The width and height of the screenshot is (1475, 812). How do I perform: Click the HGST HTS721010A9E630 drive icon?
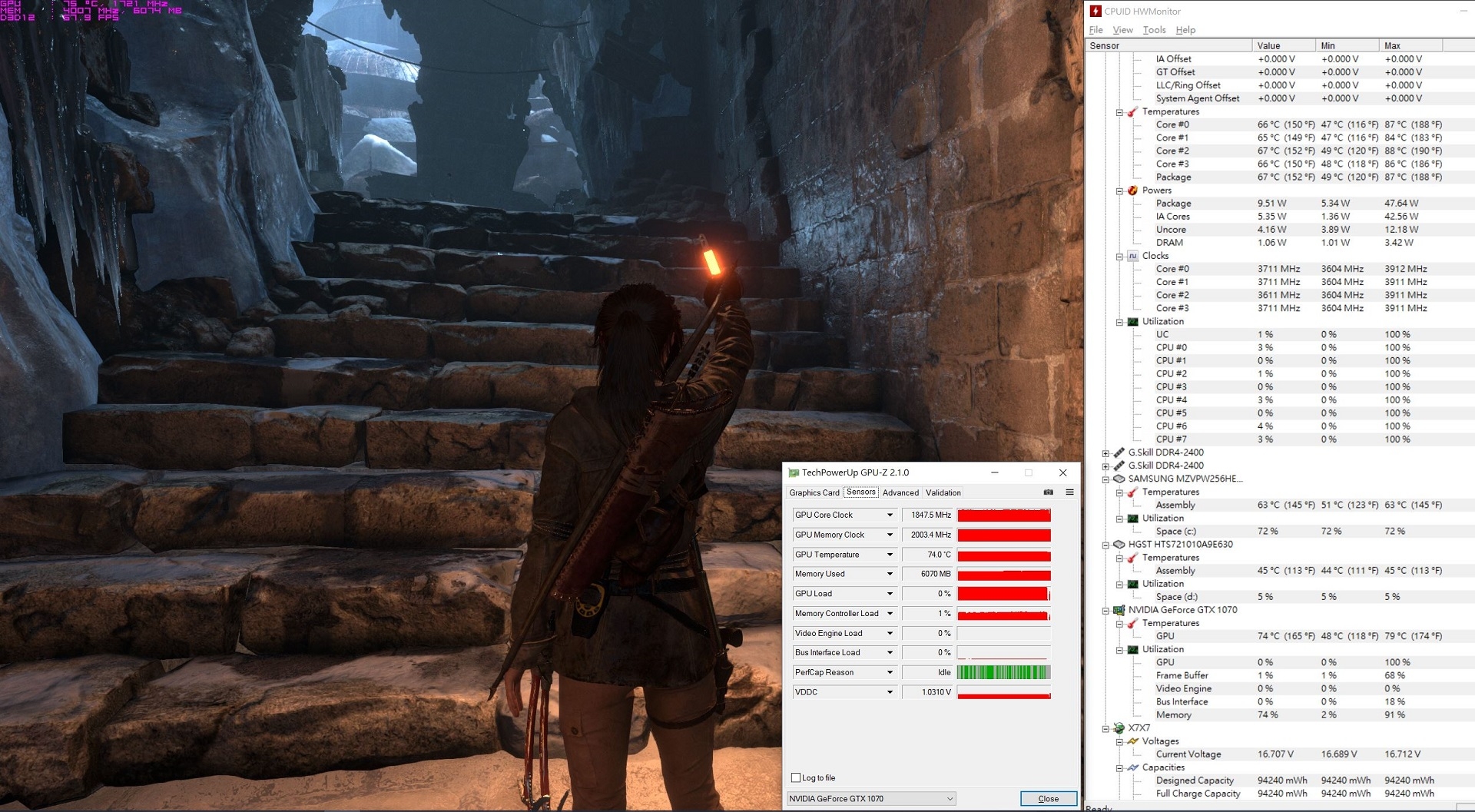(1119, 545)
